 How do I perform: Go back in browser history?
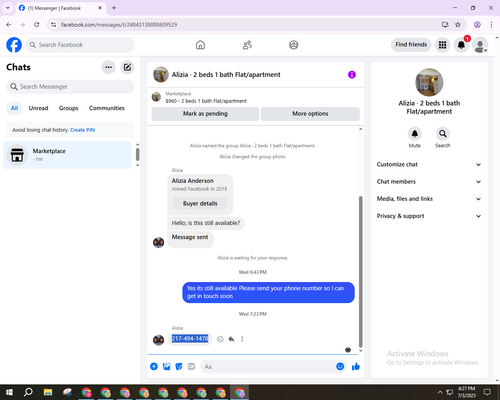(9, 24)
